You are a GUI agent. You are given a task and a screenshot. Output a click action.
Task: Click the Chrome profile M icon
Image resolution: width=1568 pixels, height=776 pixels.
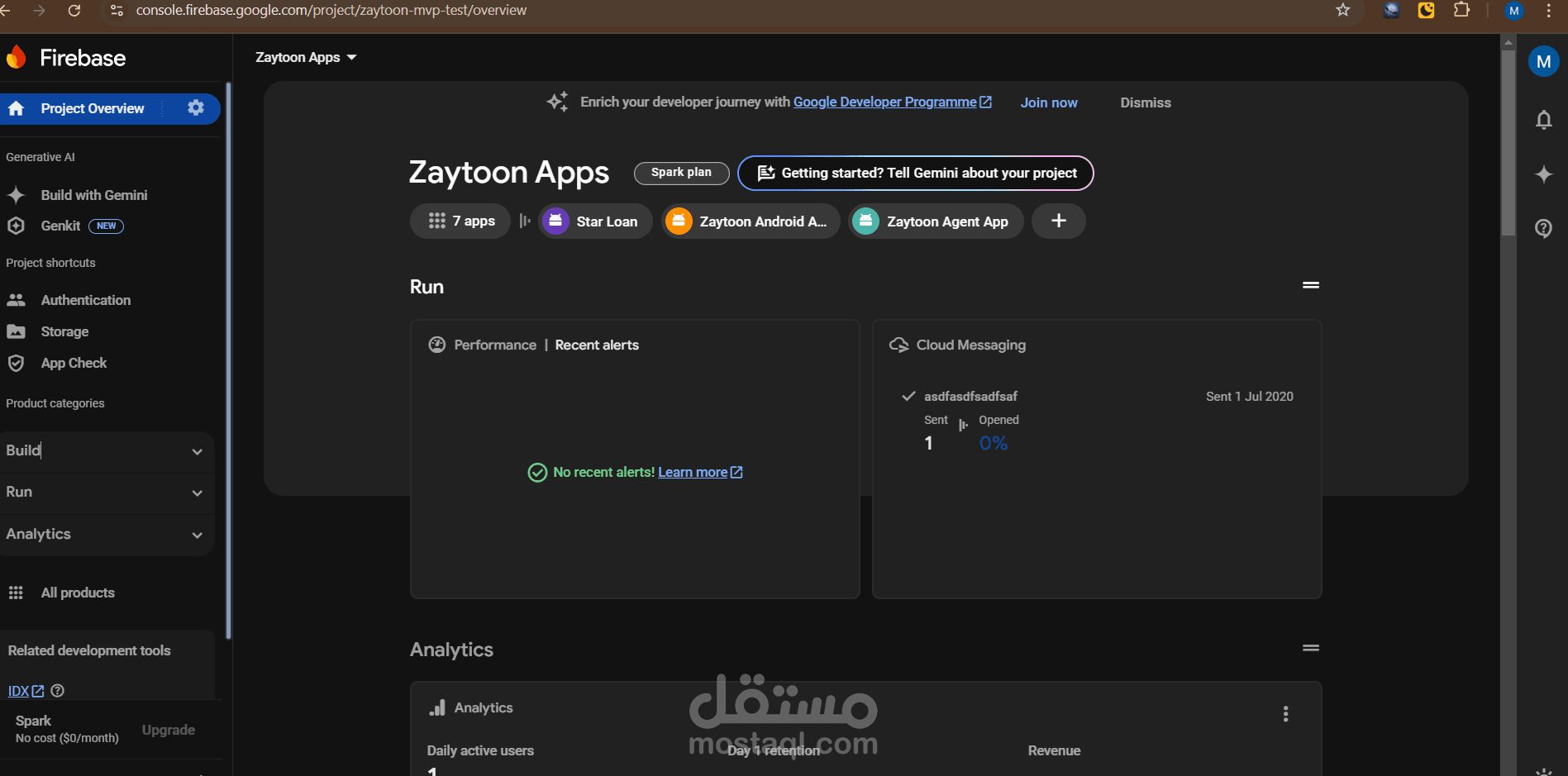(1514, 11)
